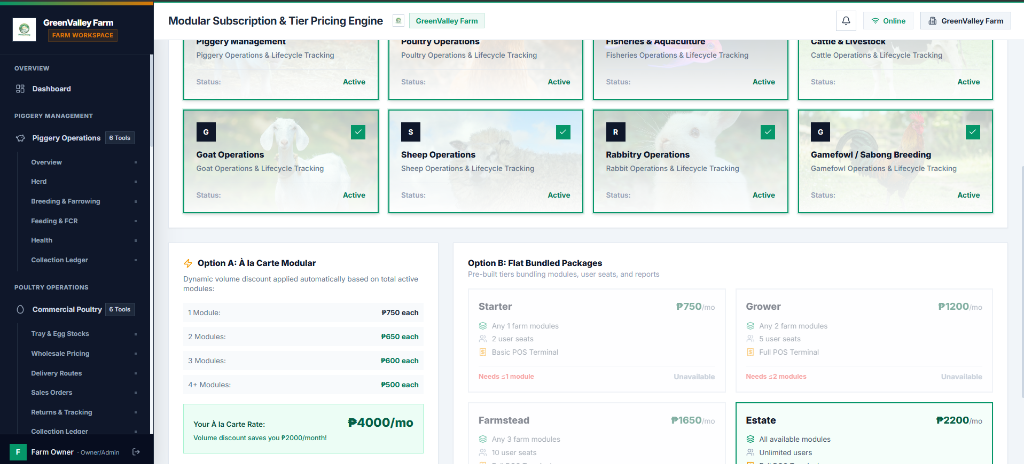The width and height of the screenshot is (1024, 464).
Task: Toggle the Fisheries & Aquaculture module card
Action: pos(690,68)
